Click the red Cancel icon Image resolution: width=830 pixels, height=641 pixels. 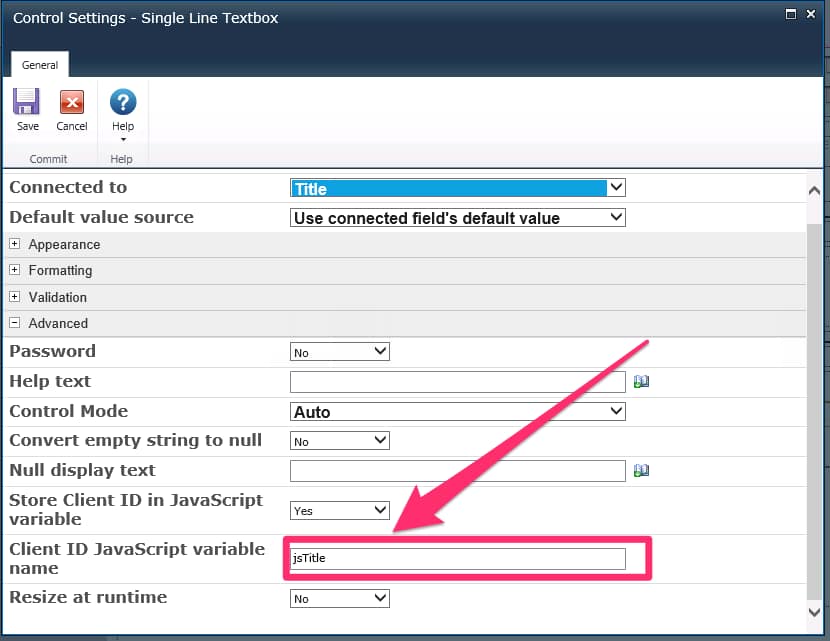point(71,105)
